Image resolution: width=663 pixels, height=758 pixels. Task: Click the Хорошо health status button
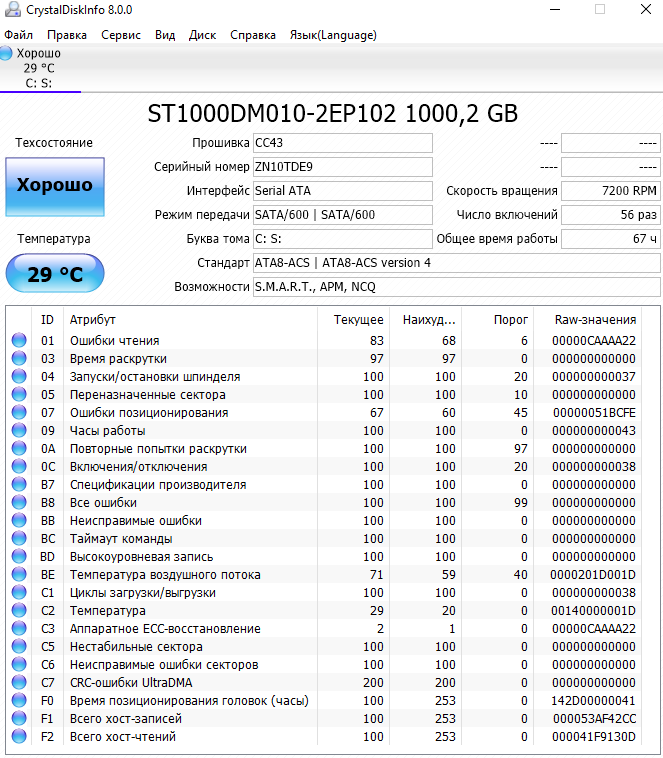(x=54, y=186)
